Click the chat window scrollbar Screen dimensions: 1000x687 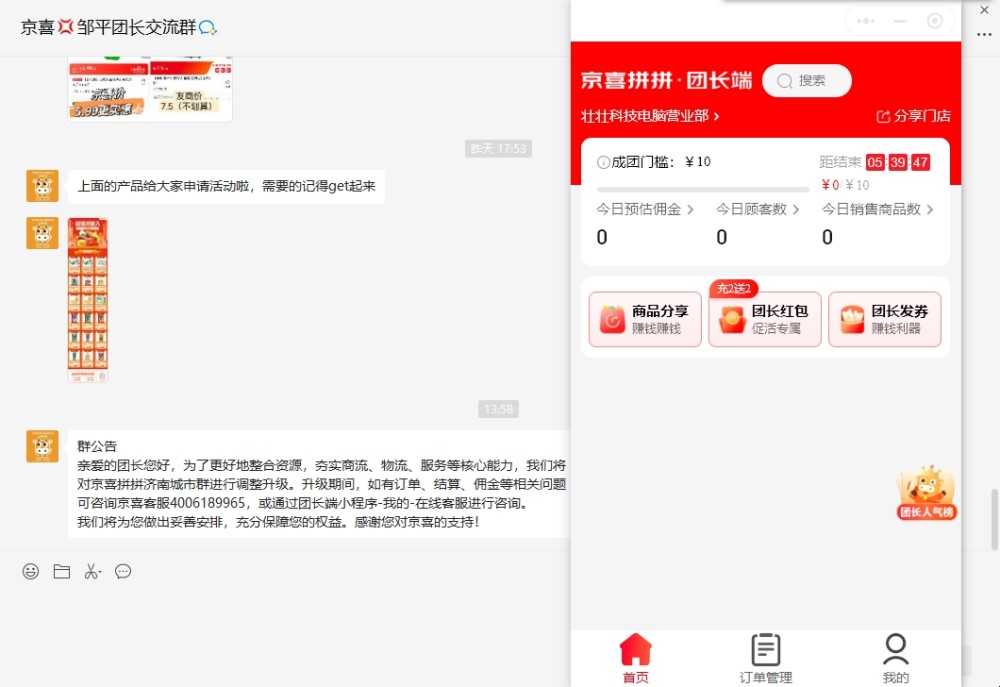point(994,519)
